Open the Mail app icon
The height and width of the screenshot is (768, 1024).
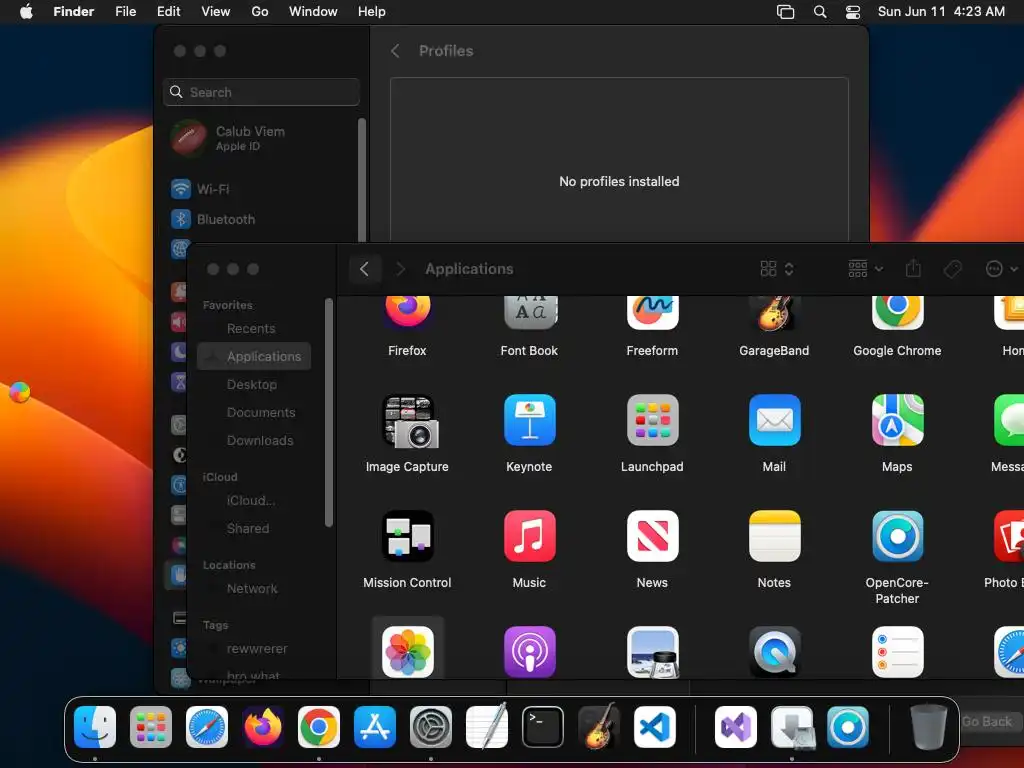[774, 421]
